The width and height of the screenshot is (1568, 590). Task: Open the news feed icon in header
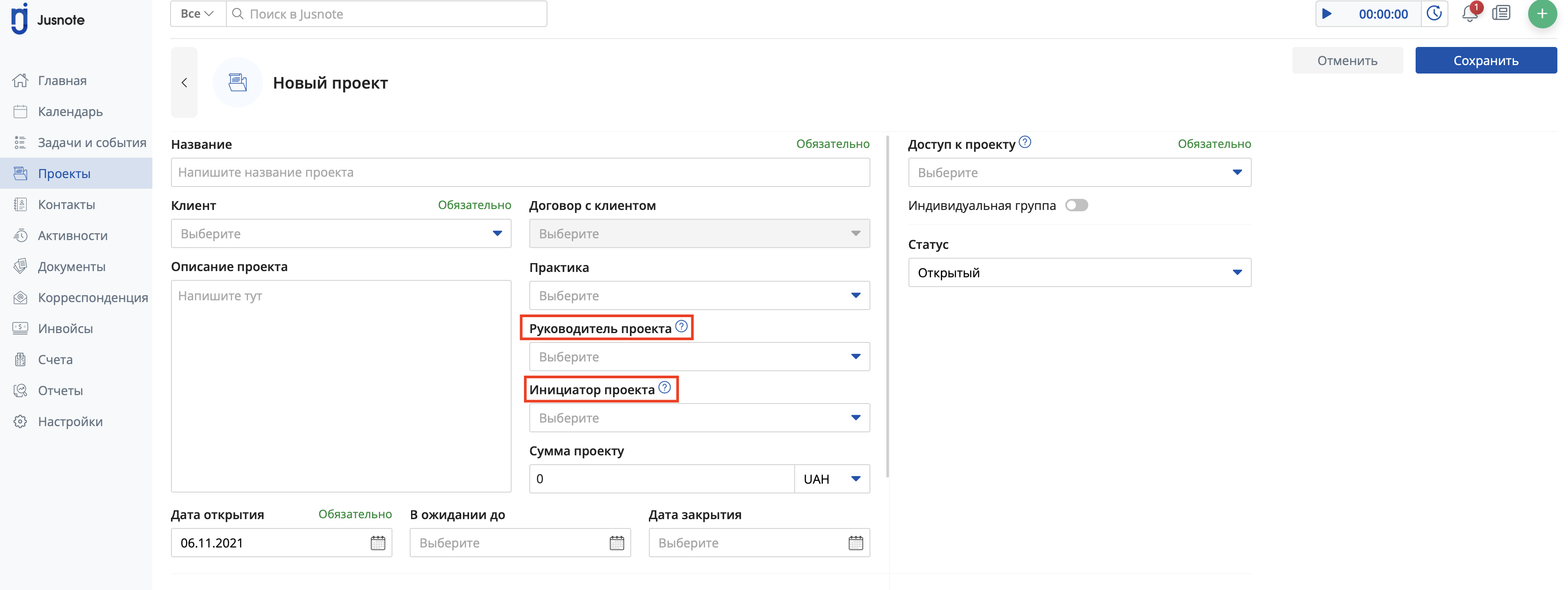(x=1501, y=13)
